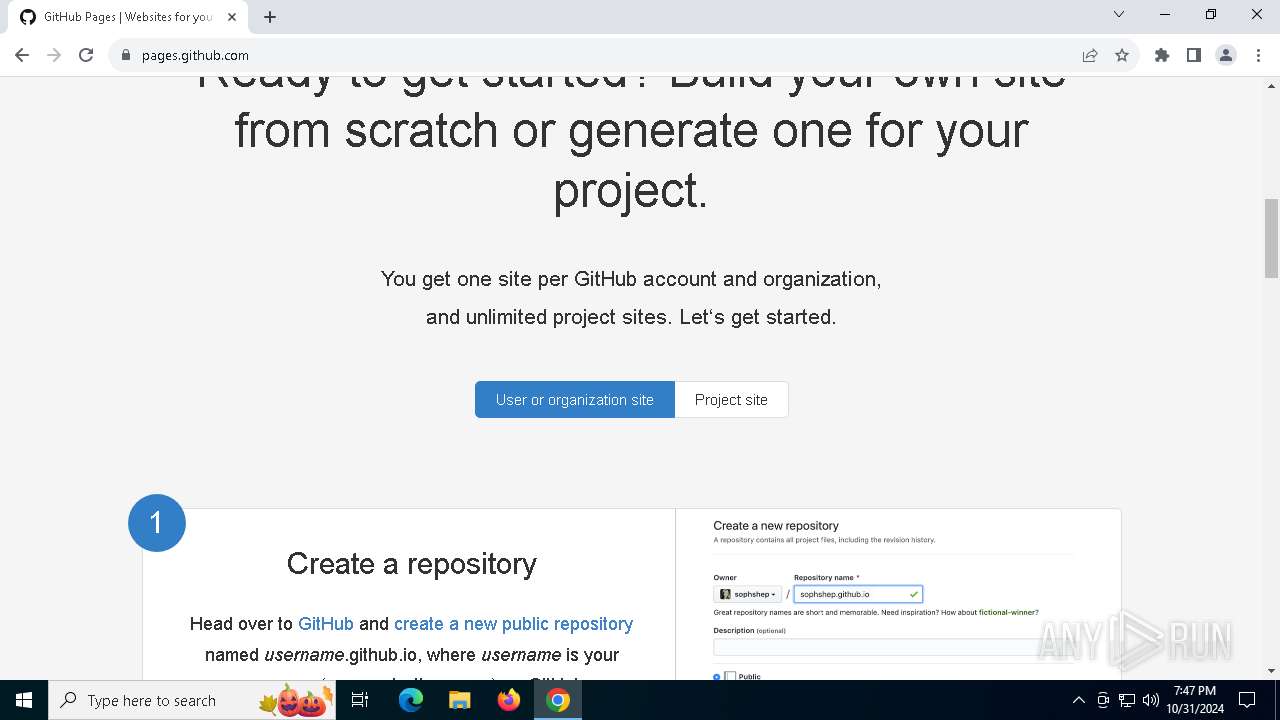Open the Windows Start menu

(x=24, y=700)
